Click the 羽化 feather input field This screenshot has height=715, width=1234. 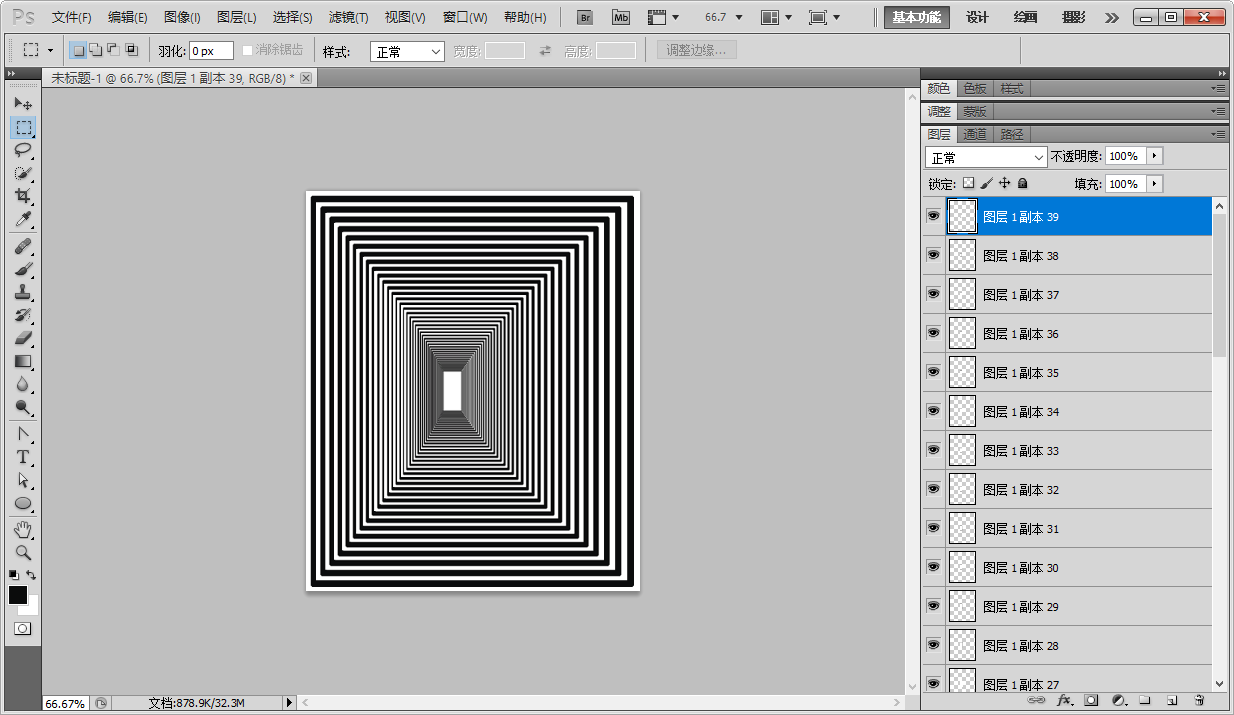[211, 51]
